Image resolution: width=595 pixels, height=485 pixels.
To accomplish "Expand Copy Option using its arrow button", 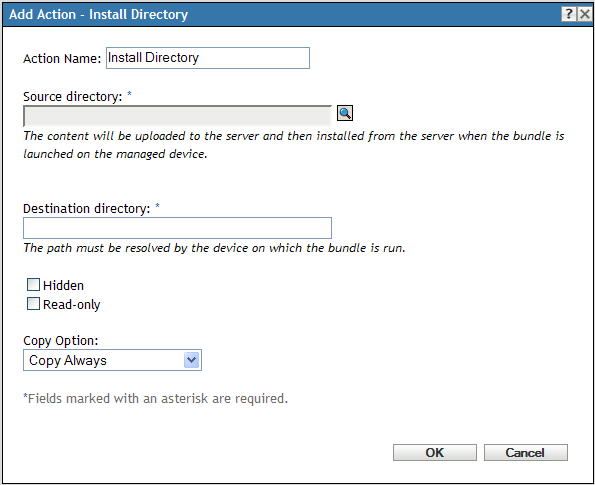I will pyautogui.click(x=192, y=360).
